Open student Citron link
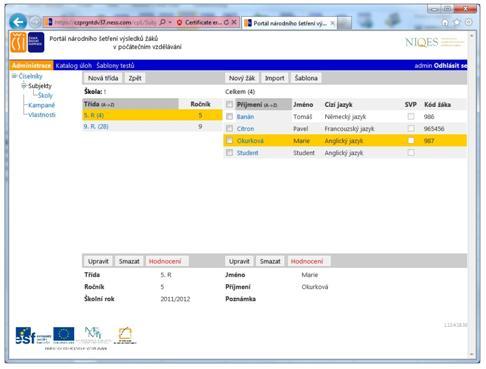Image resolution: width=486 pixels, height=369 pixels. (x=245, y=129)
